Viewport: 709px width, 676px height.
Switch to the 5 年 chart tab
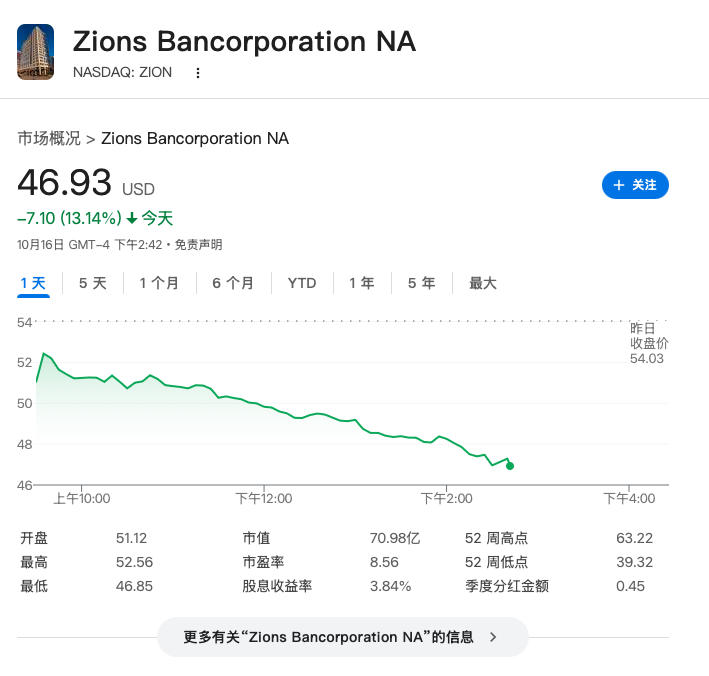pyautogui.click(x=421, y=283)
